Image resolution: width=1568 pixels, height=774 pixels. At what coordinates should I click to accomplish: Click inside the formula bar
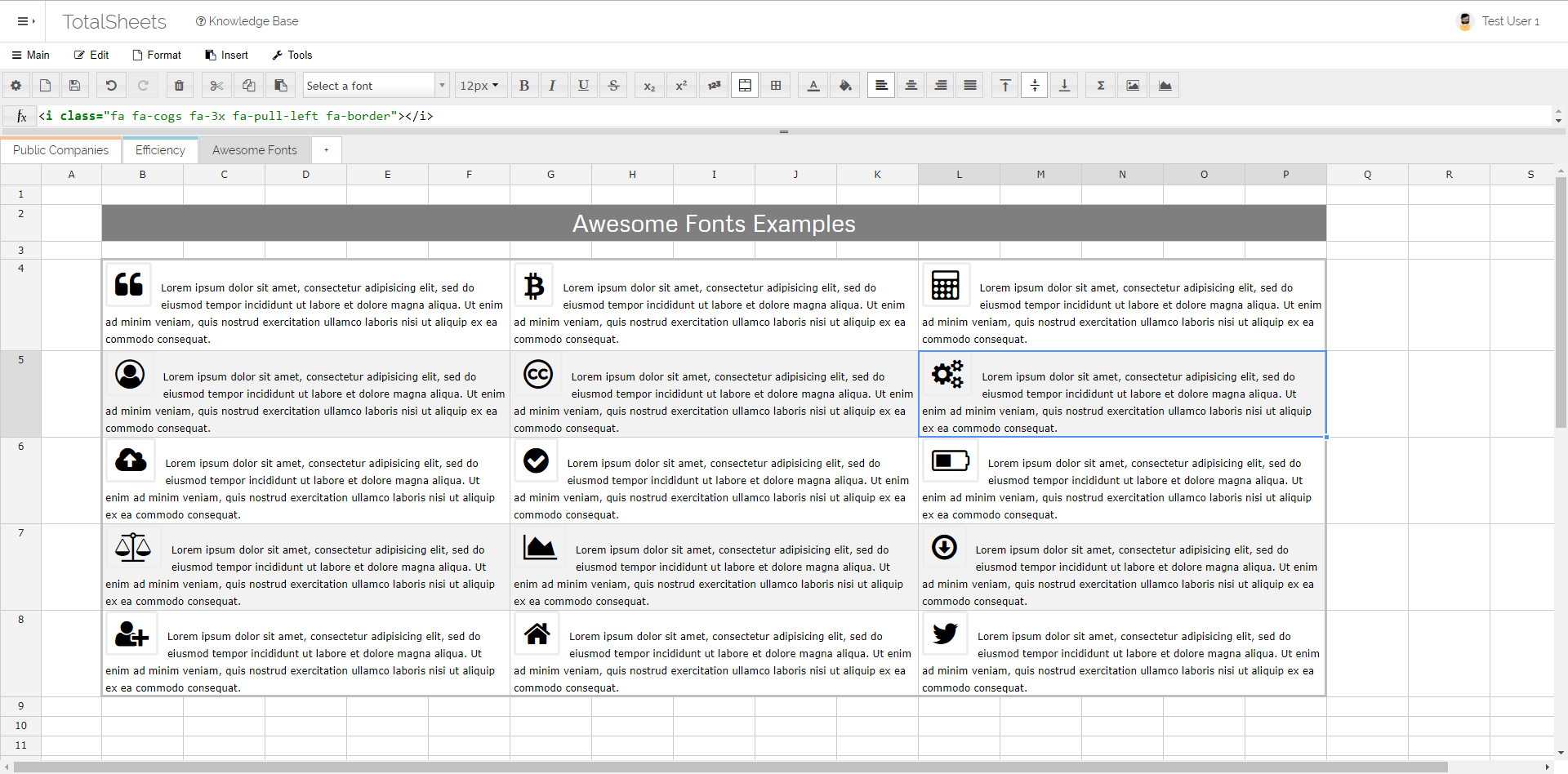(490, 116)
